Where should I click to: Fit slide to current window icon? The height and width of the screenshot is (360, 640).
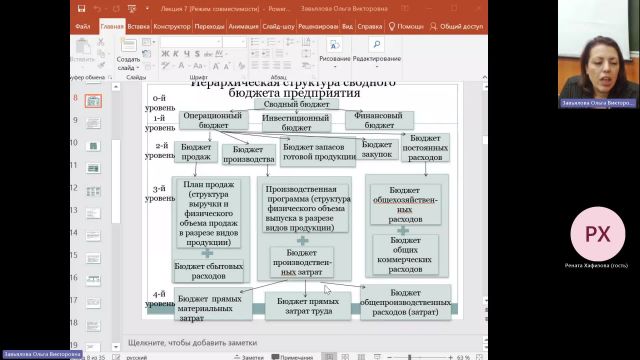click(x=480, y=357)
